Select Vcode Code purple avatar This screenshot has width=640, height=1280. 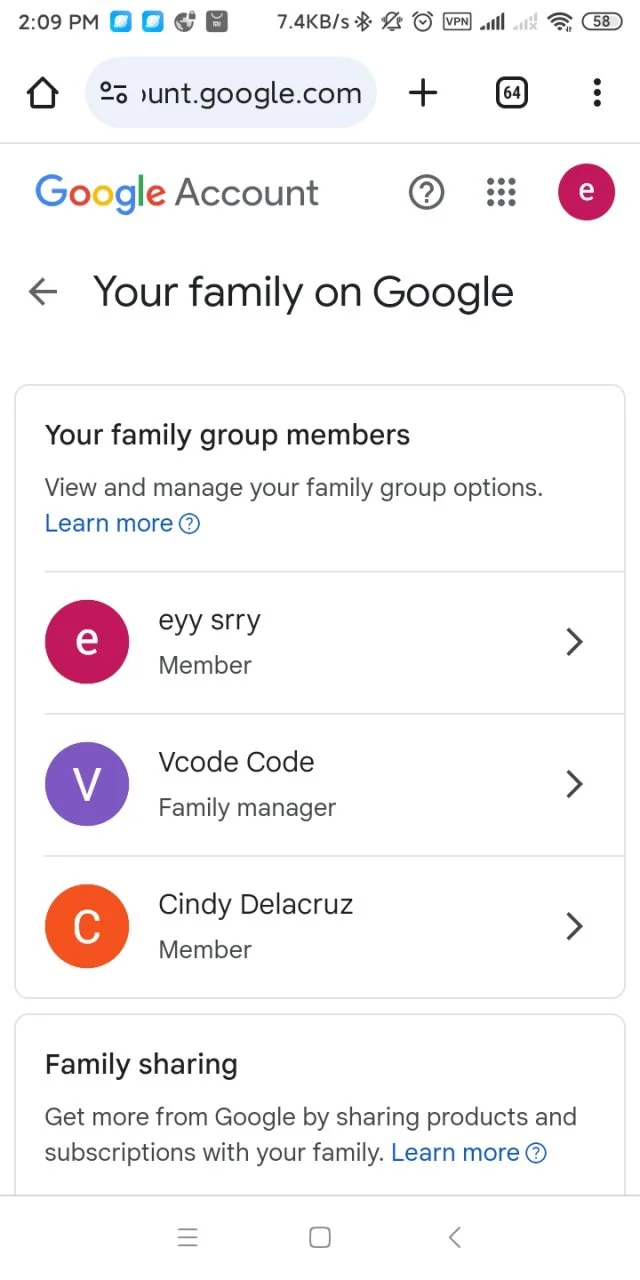pyautogui.click(x=87, y=784)
